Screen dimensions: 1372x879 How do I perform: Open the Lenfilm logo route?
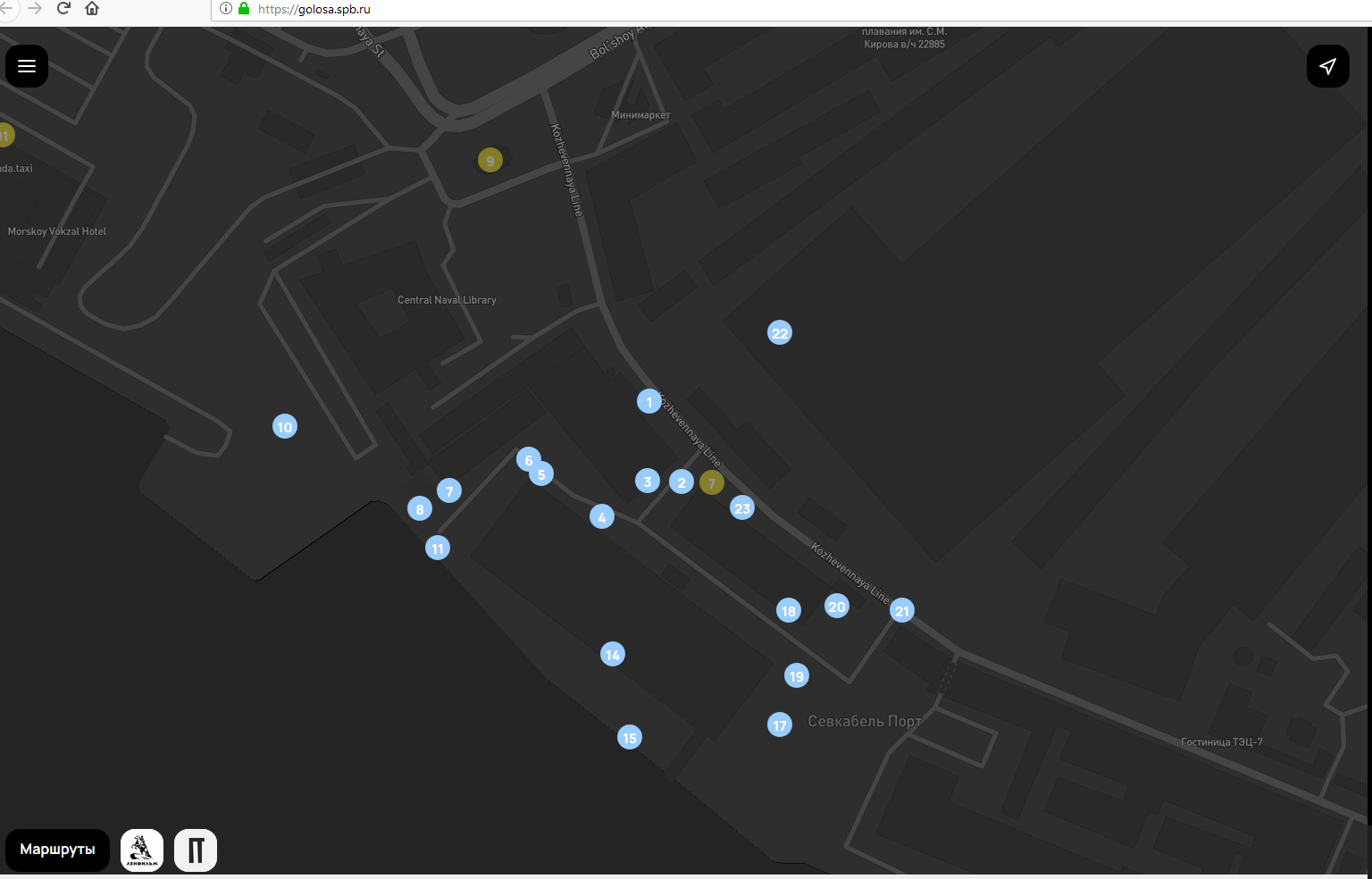pyautogui.click(x=142, y=850)
